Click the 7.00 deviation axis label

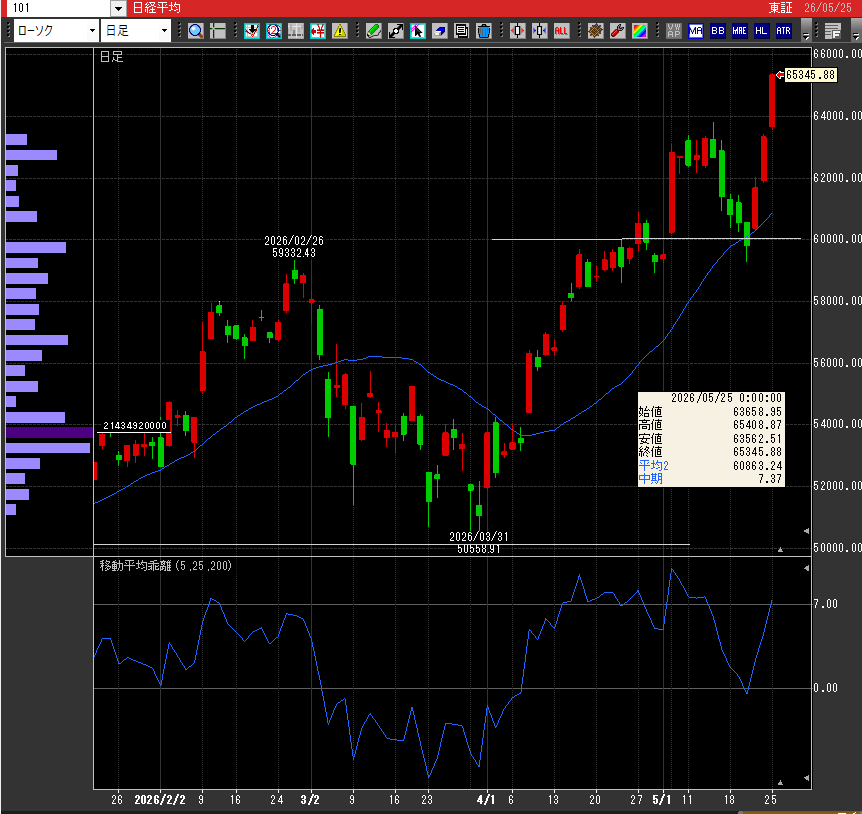pyautogui.click(x=826, y=604)
